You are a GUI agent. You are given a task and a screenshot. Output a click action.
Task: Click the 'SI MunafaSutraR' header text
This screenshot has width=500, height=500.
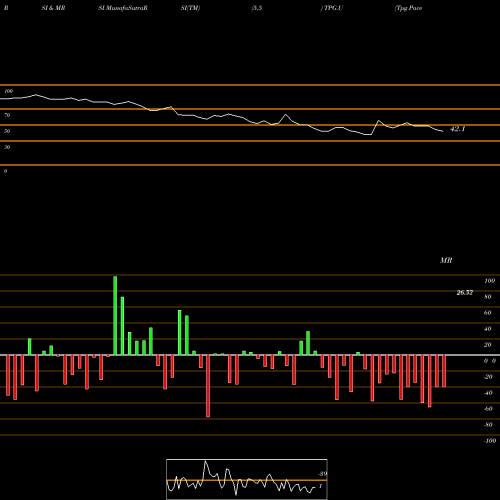pyautogui.click(x=123, y=8)
